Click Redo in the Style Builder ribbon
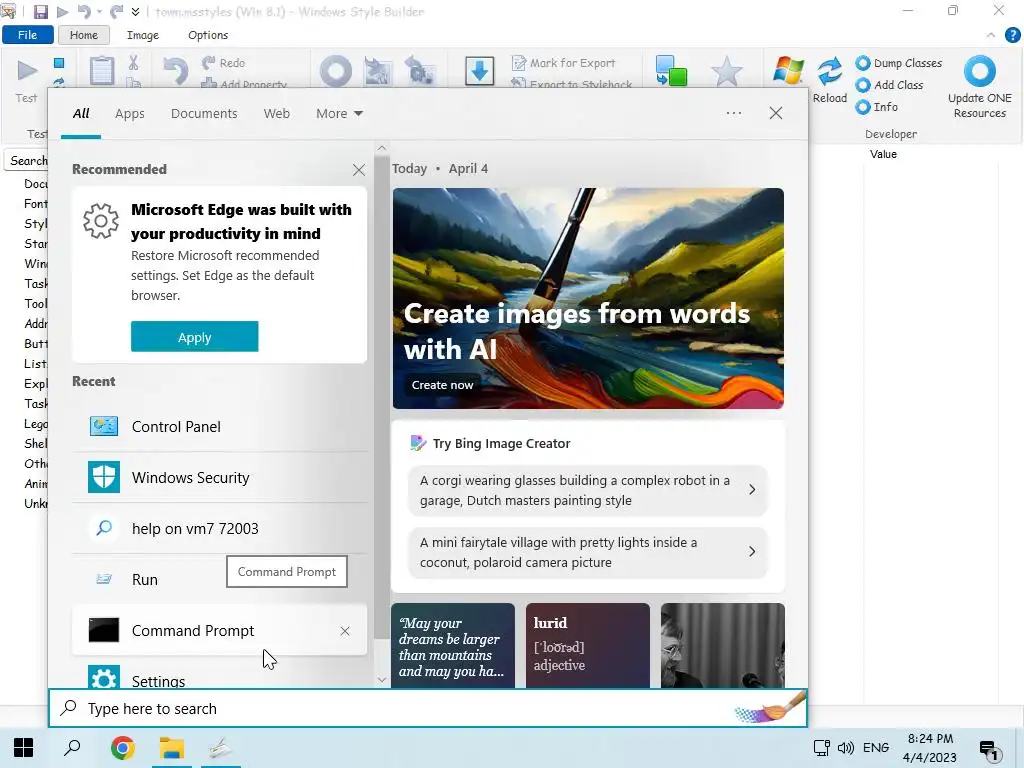The width and height of the screenshot is (1024, 768). click(x=223, y=63)
